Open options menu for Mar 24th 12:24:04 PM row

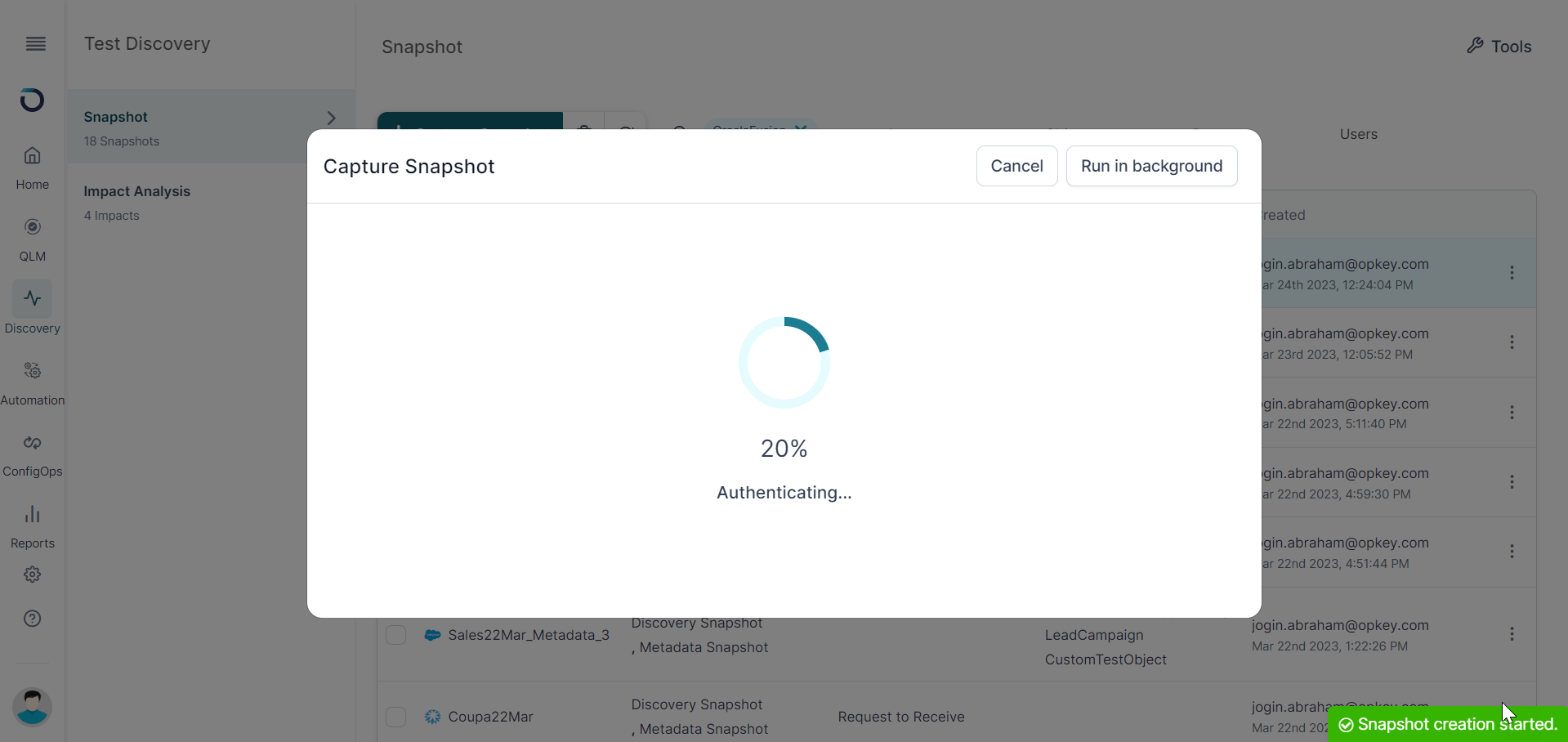click(1512, 273)
